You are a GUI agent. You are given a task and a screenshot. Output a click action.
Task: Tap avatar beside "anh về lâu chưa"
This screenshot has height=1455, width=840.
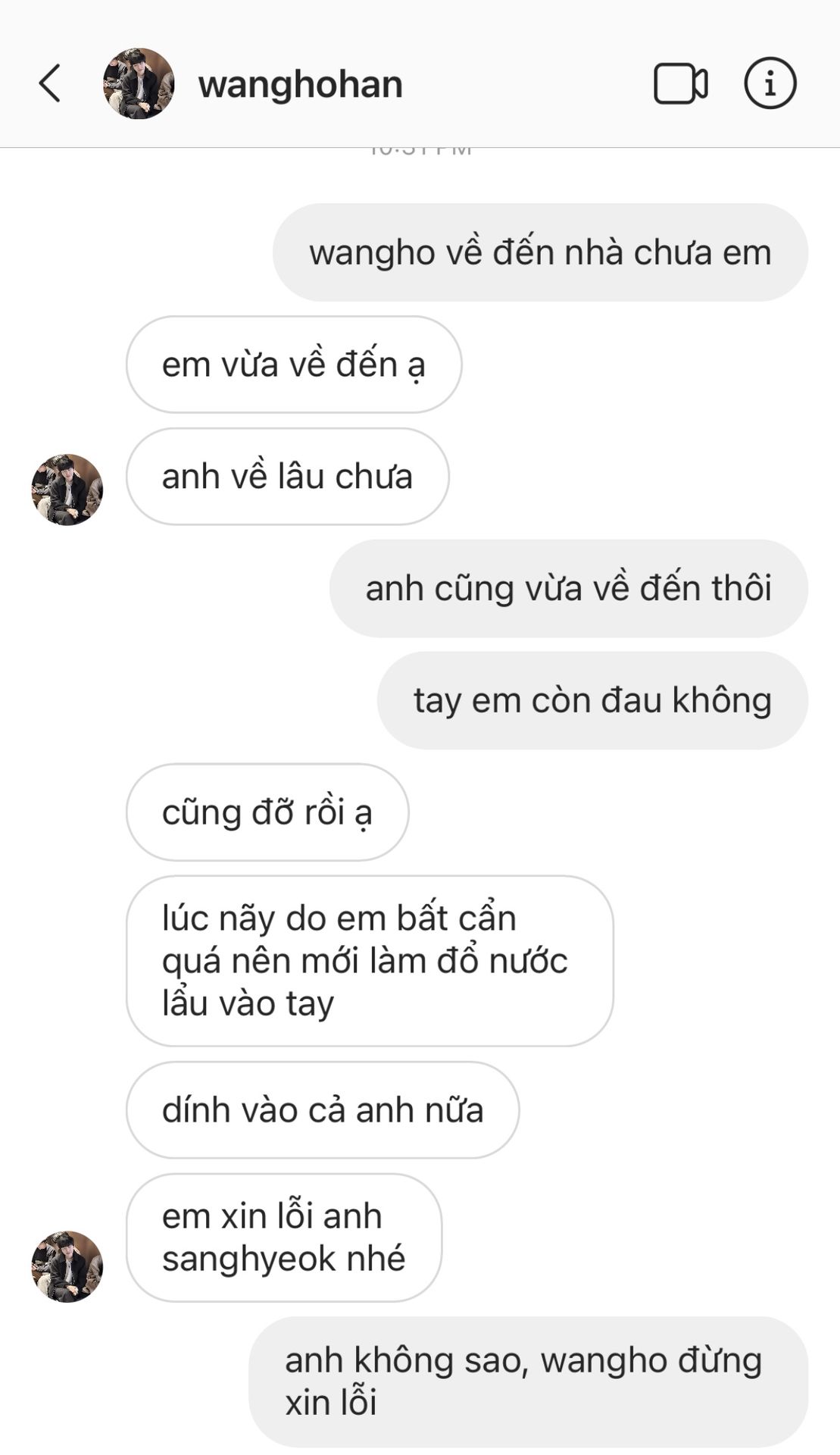point(67,490)
